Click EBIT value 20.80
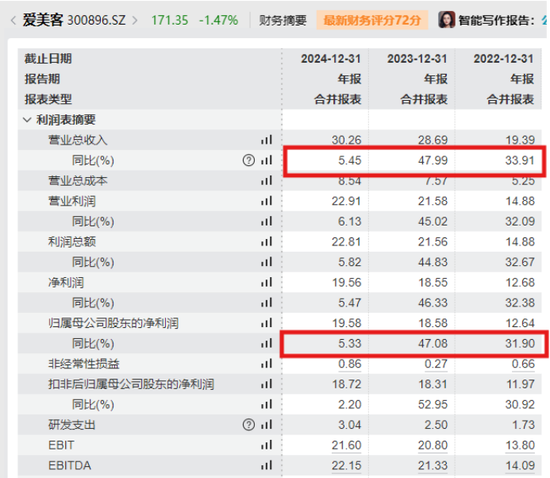 coord(433,445)
